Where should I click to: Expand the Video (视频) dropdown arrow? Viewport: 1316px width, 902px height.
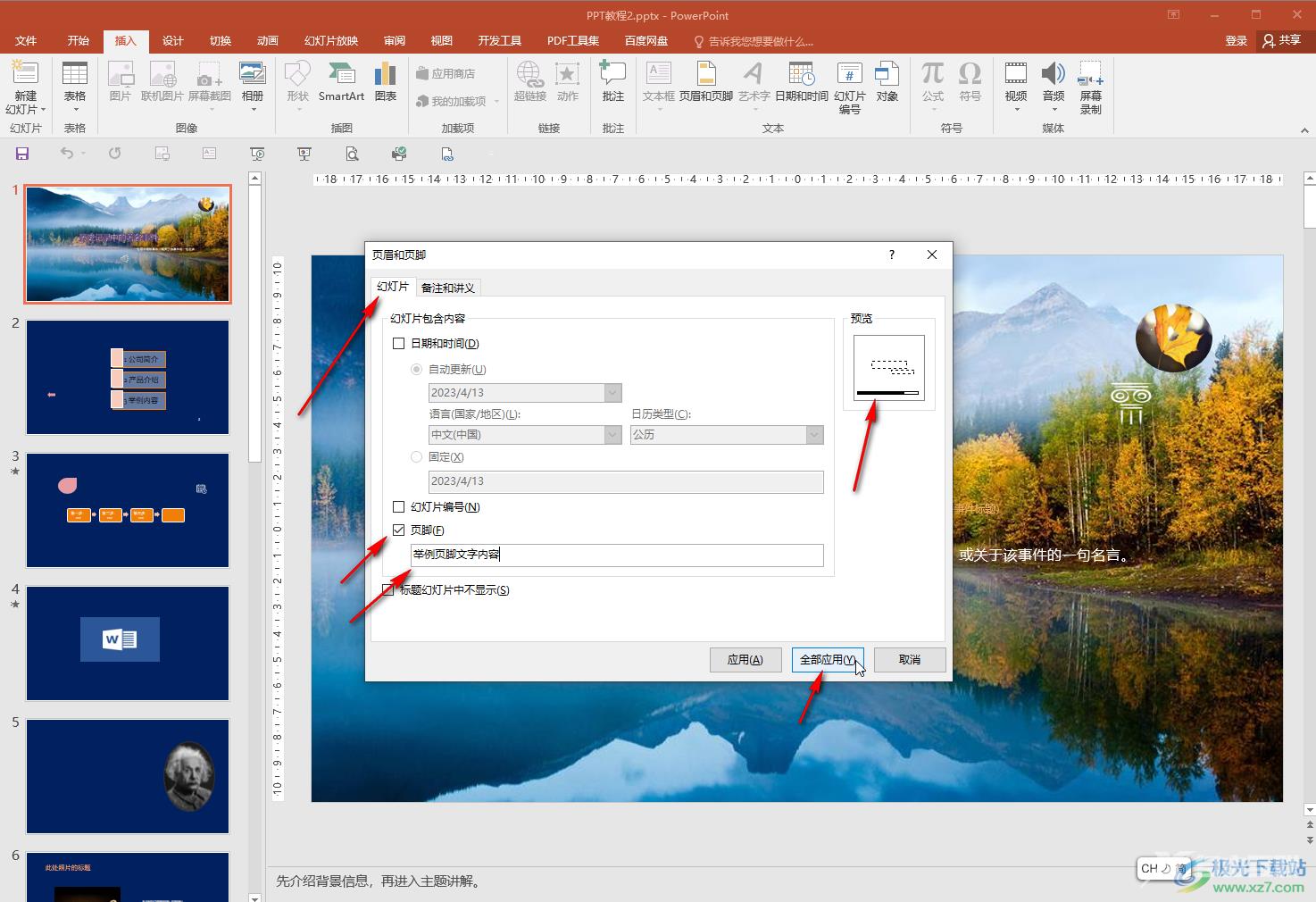pos(1016,110)
